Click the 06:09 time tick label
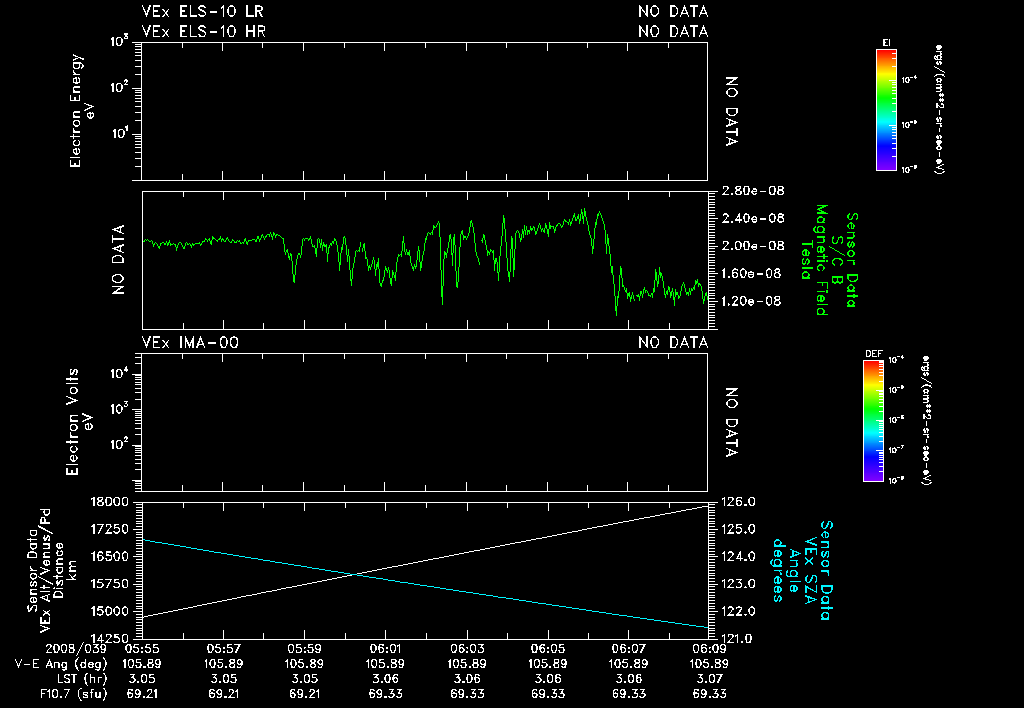Viewport: 1024px width, 708px height. (x=709, y=649)
